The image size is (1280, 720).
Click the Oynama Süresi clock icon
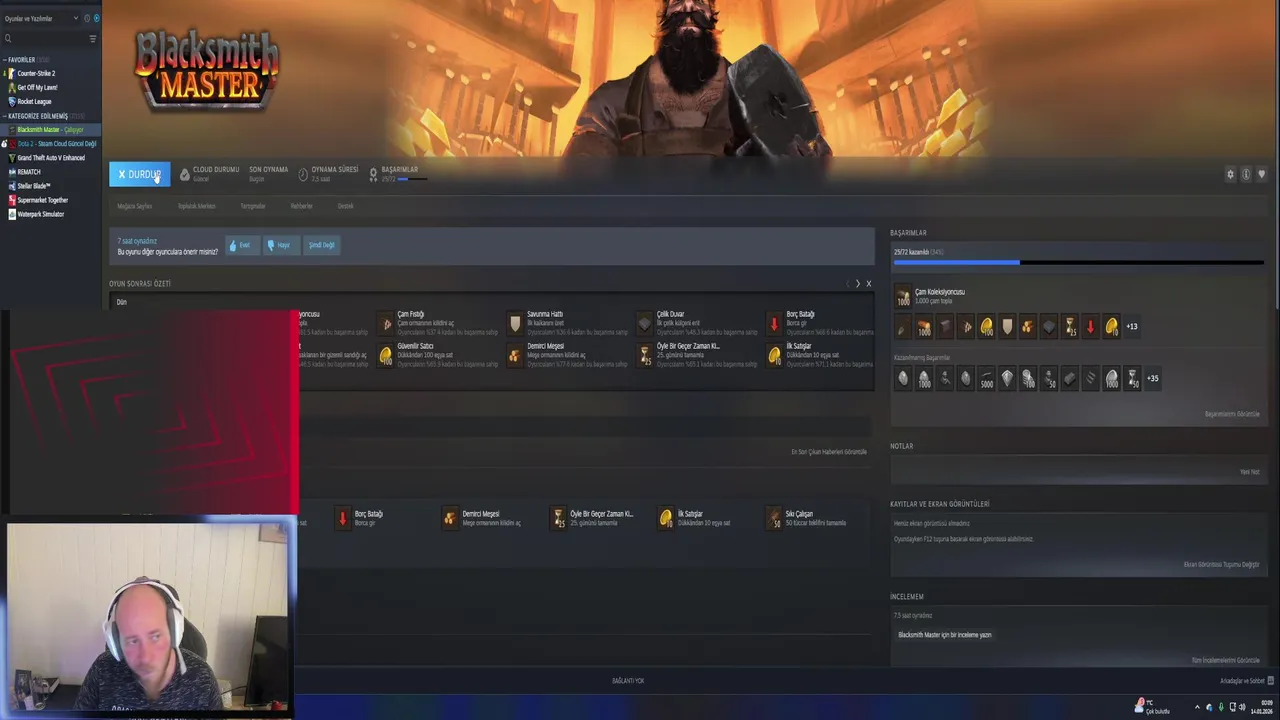(303, 174)
